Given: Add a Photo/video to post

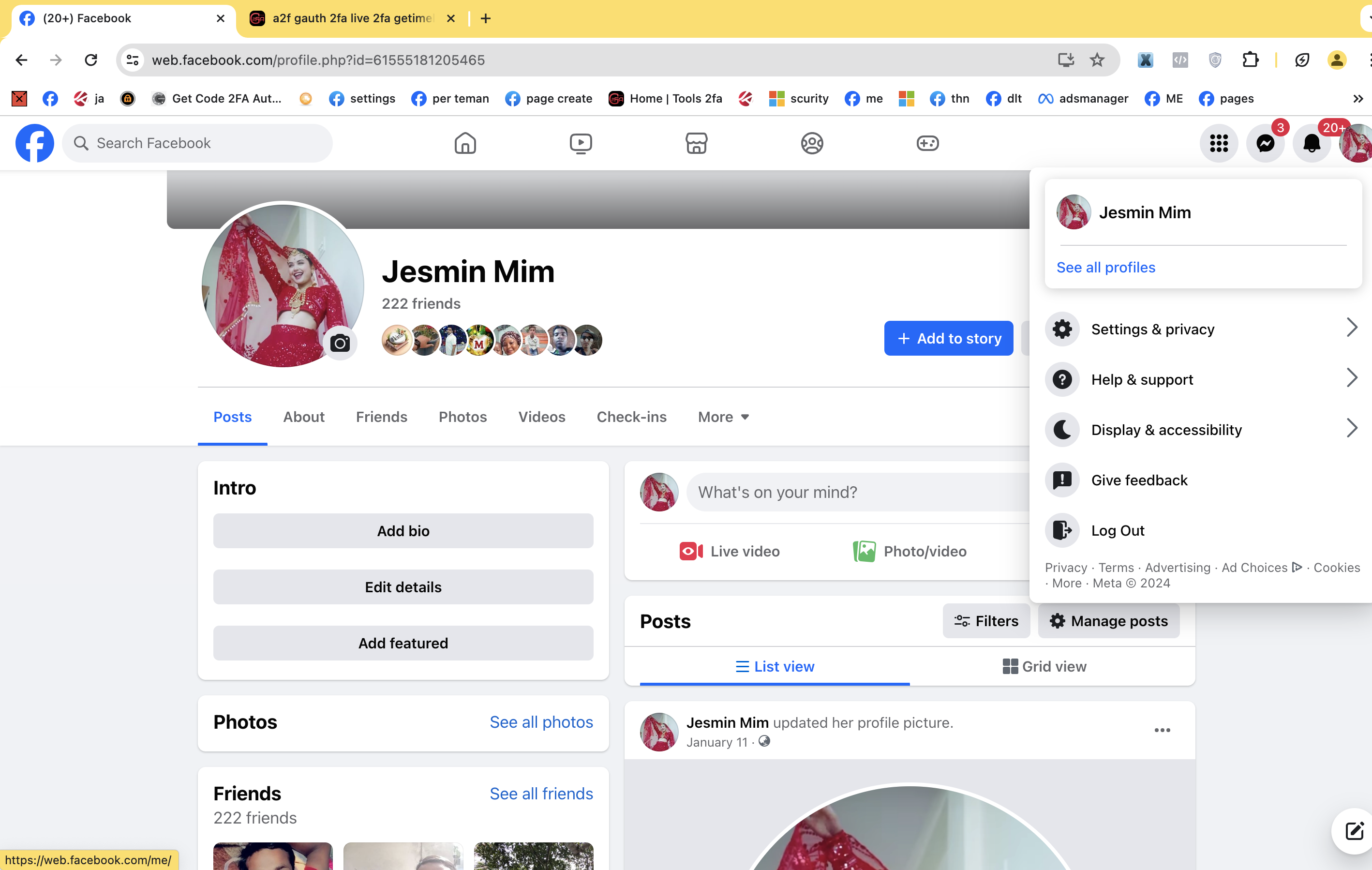Looking at the screenshot, I should click(910, 551).
